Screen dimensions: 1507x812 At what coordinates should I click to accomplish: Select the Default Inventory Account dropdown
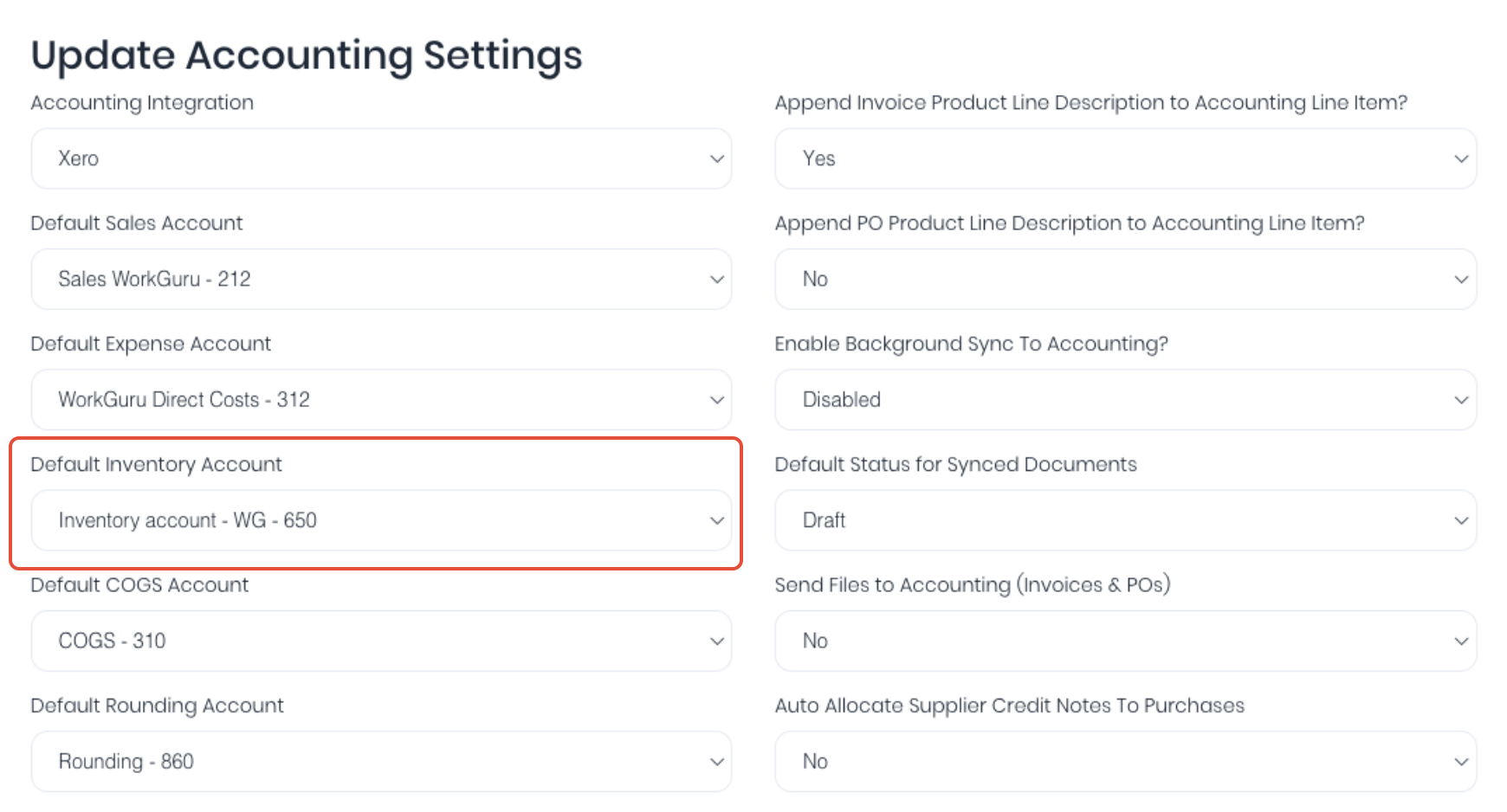pos(381,520)
